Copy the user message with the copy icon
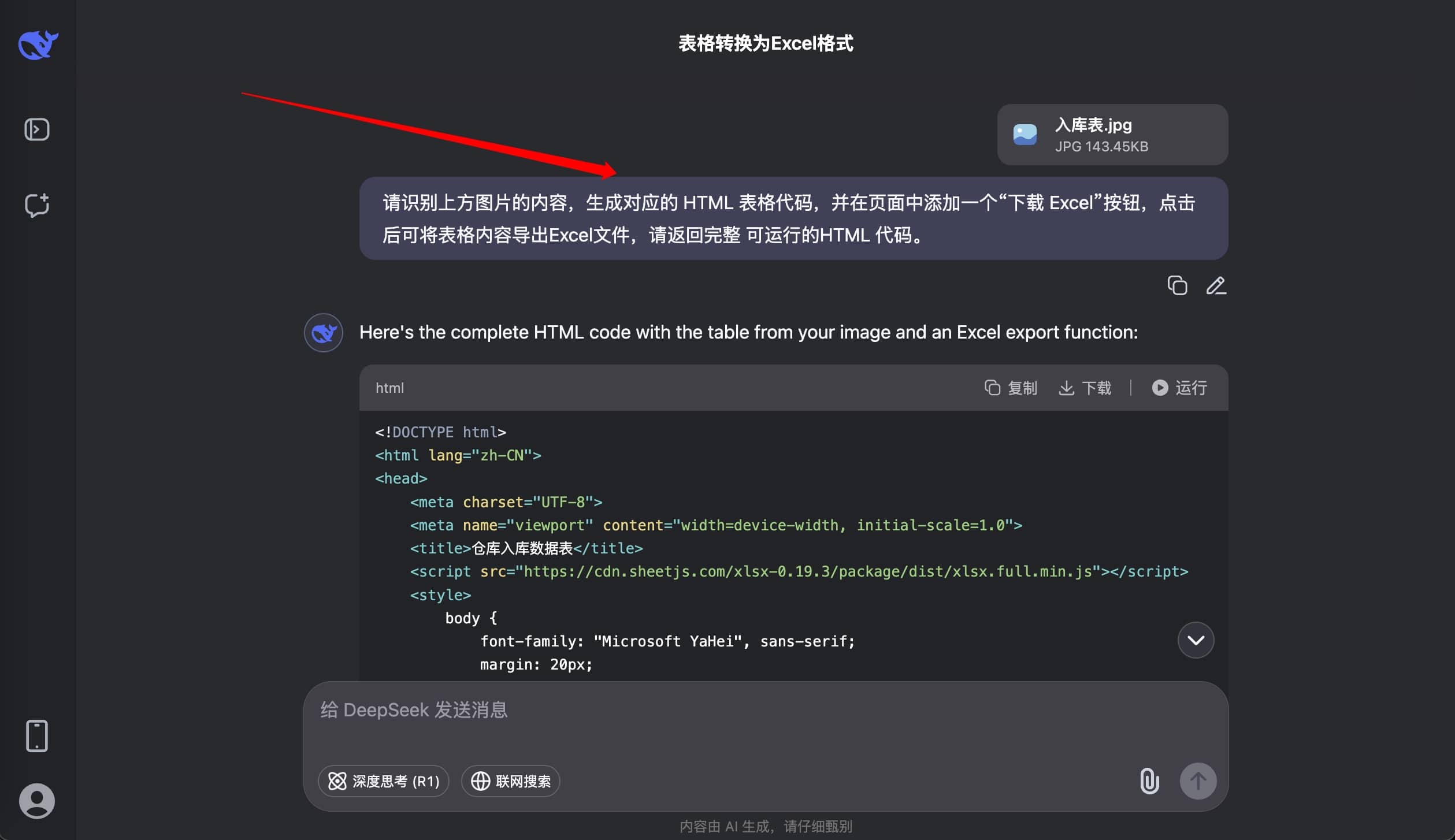Viewport: 1455px width, 840px height. (1177, 285)
